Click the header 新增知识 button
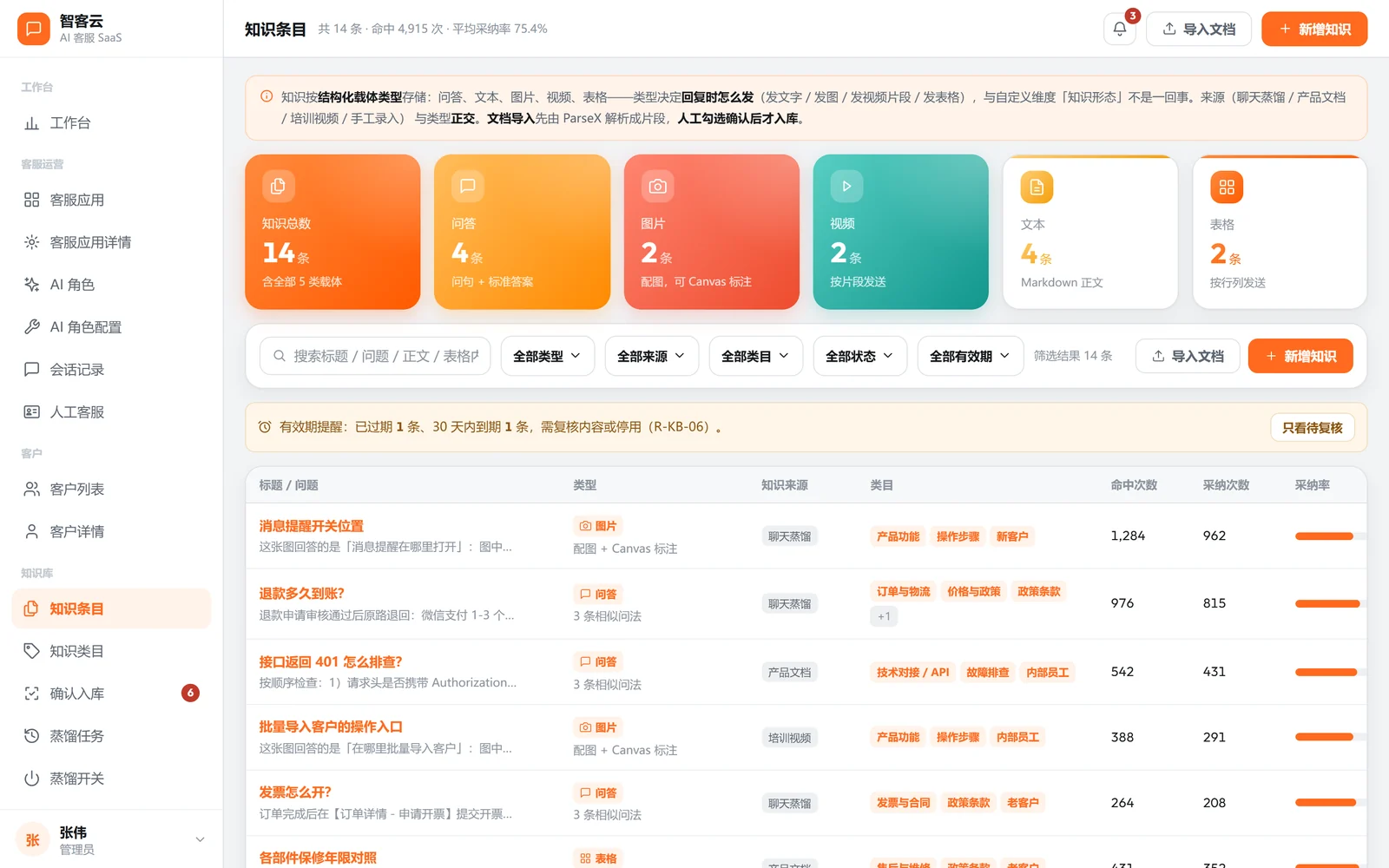1389x868 pixels. coord(1314,29)
